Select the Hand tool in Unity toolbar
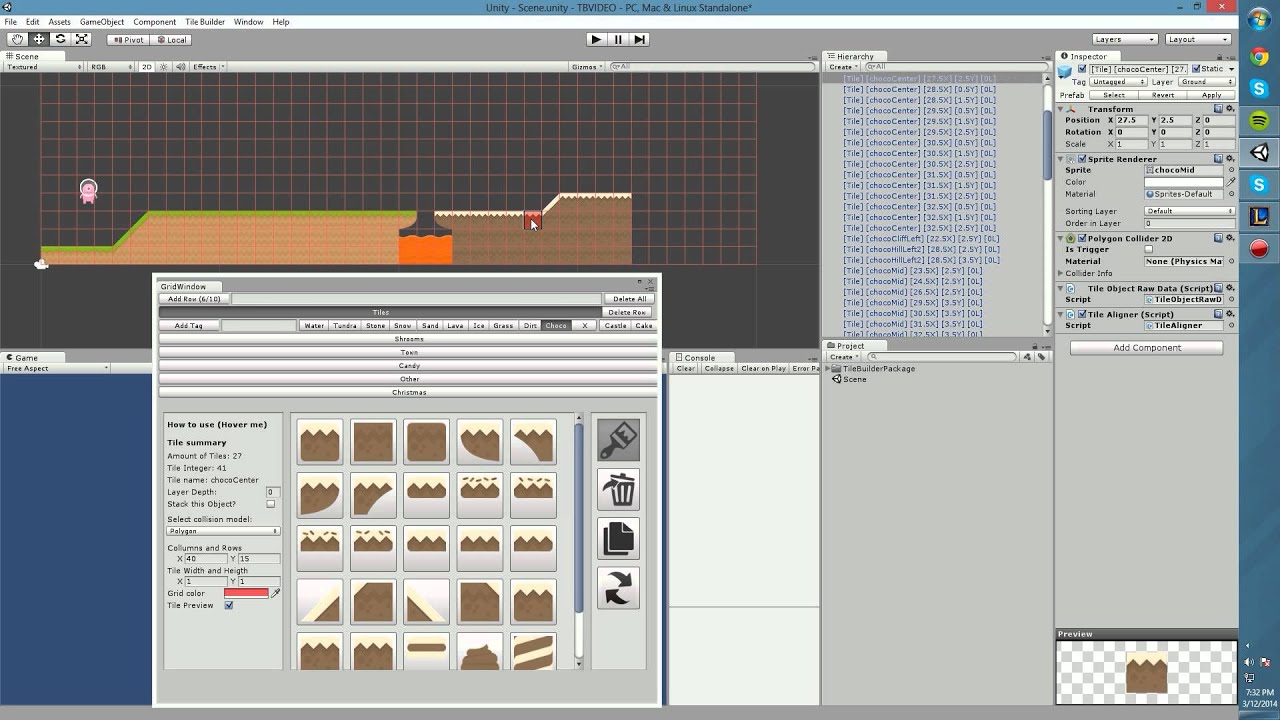 pyautogui.click(x=18, y=39)
